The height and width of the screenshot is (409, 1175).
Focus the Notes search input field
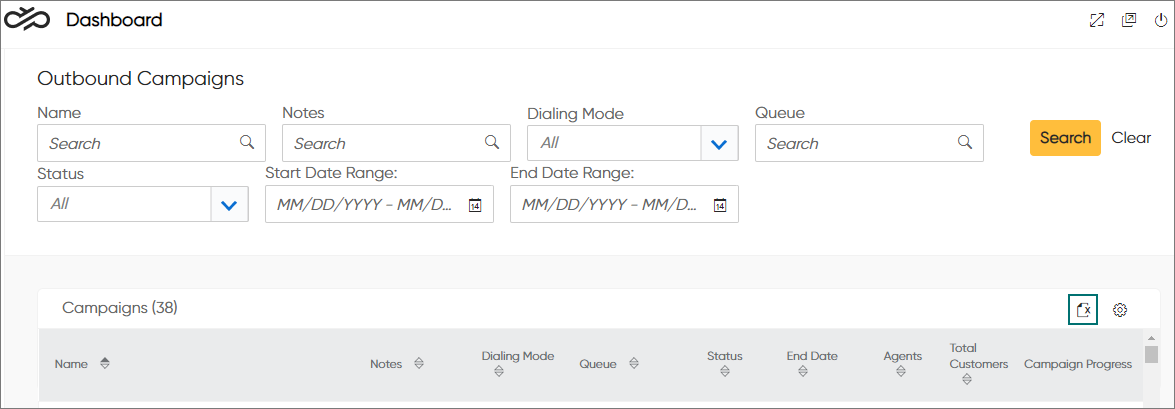(396, 143)
